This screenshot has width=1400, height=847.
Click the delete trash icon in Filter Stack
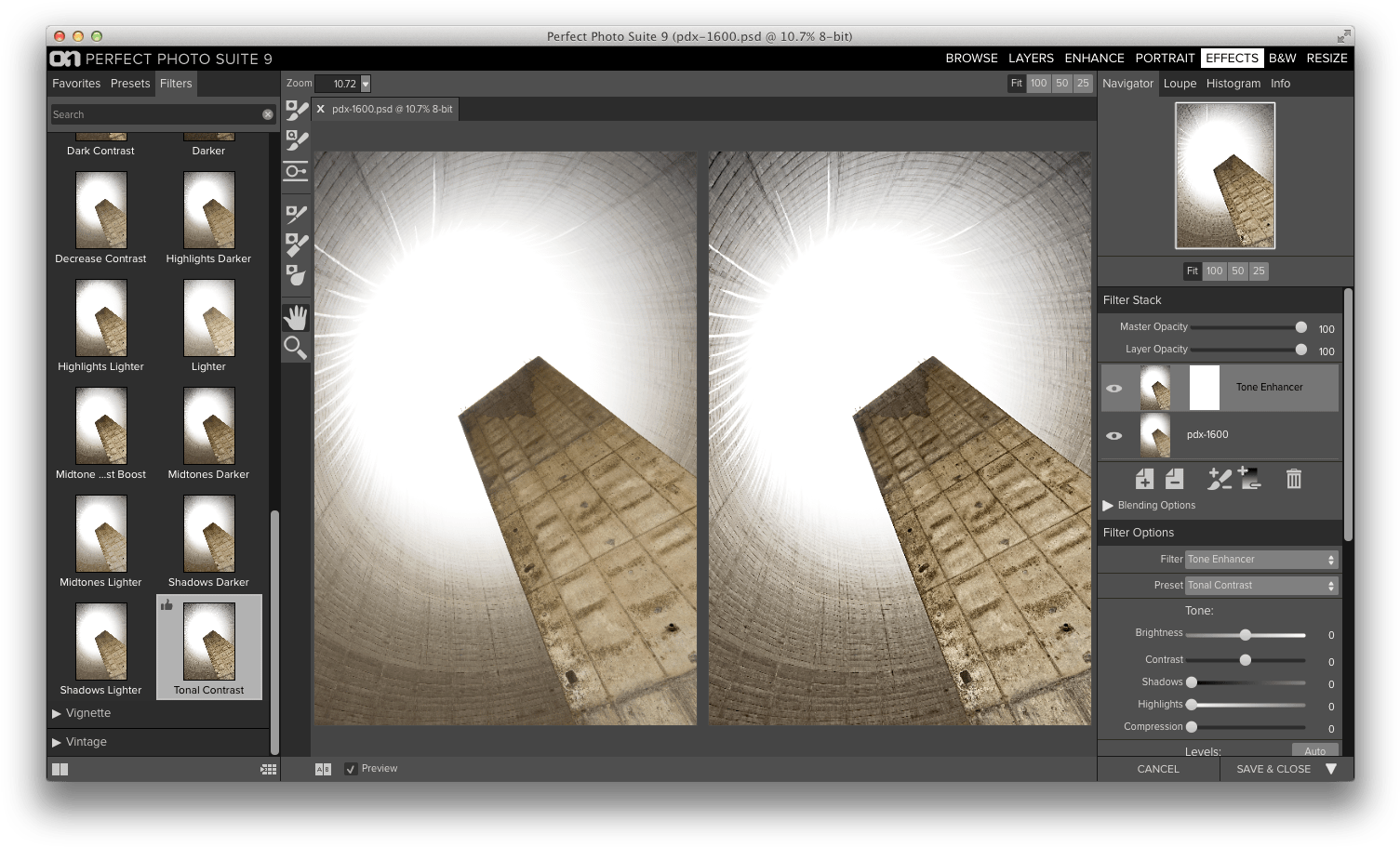(x=1294, y=479)
